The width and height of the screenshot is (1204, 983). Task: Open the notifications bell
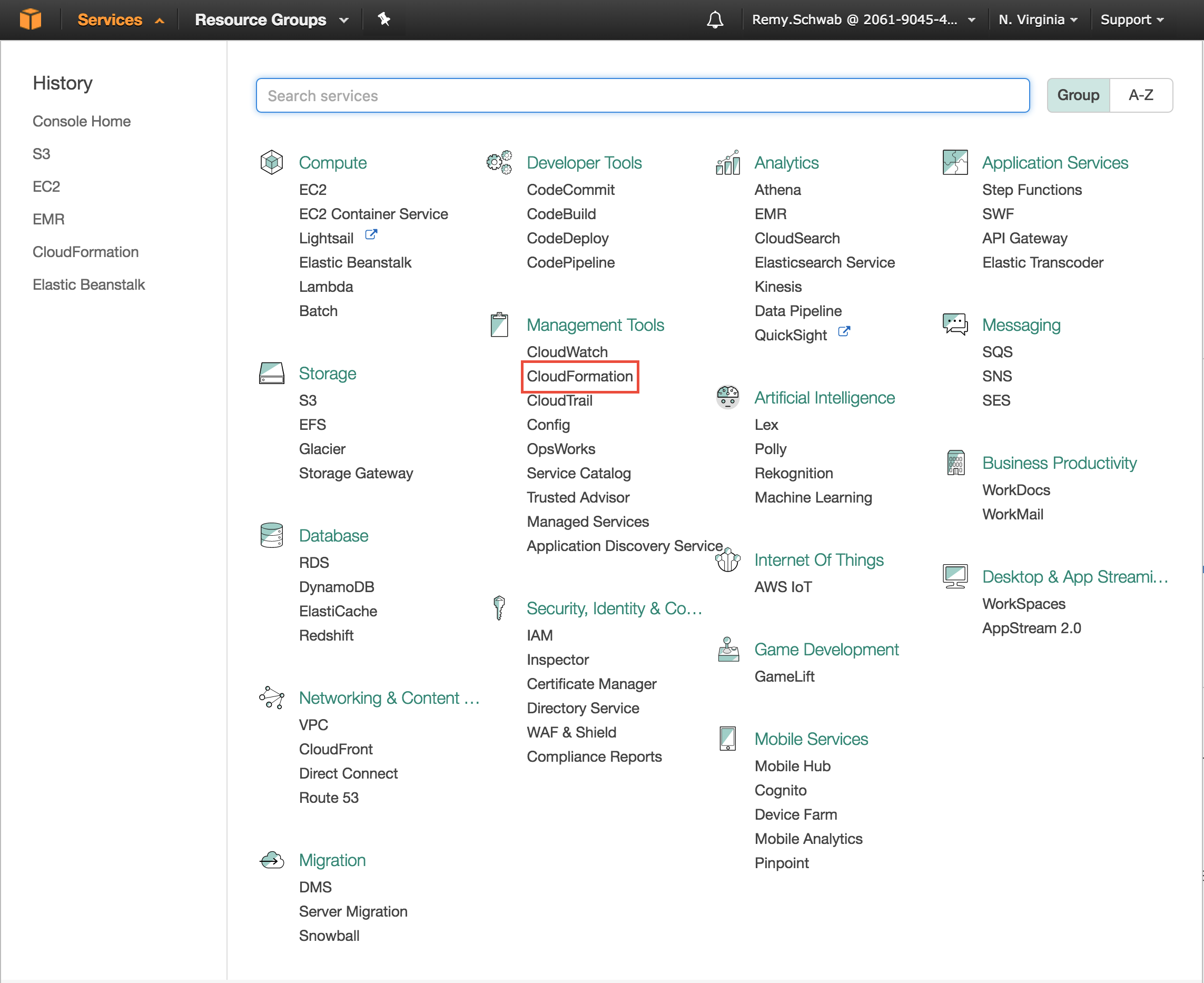click(715, 20)
